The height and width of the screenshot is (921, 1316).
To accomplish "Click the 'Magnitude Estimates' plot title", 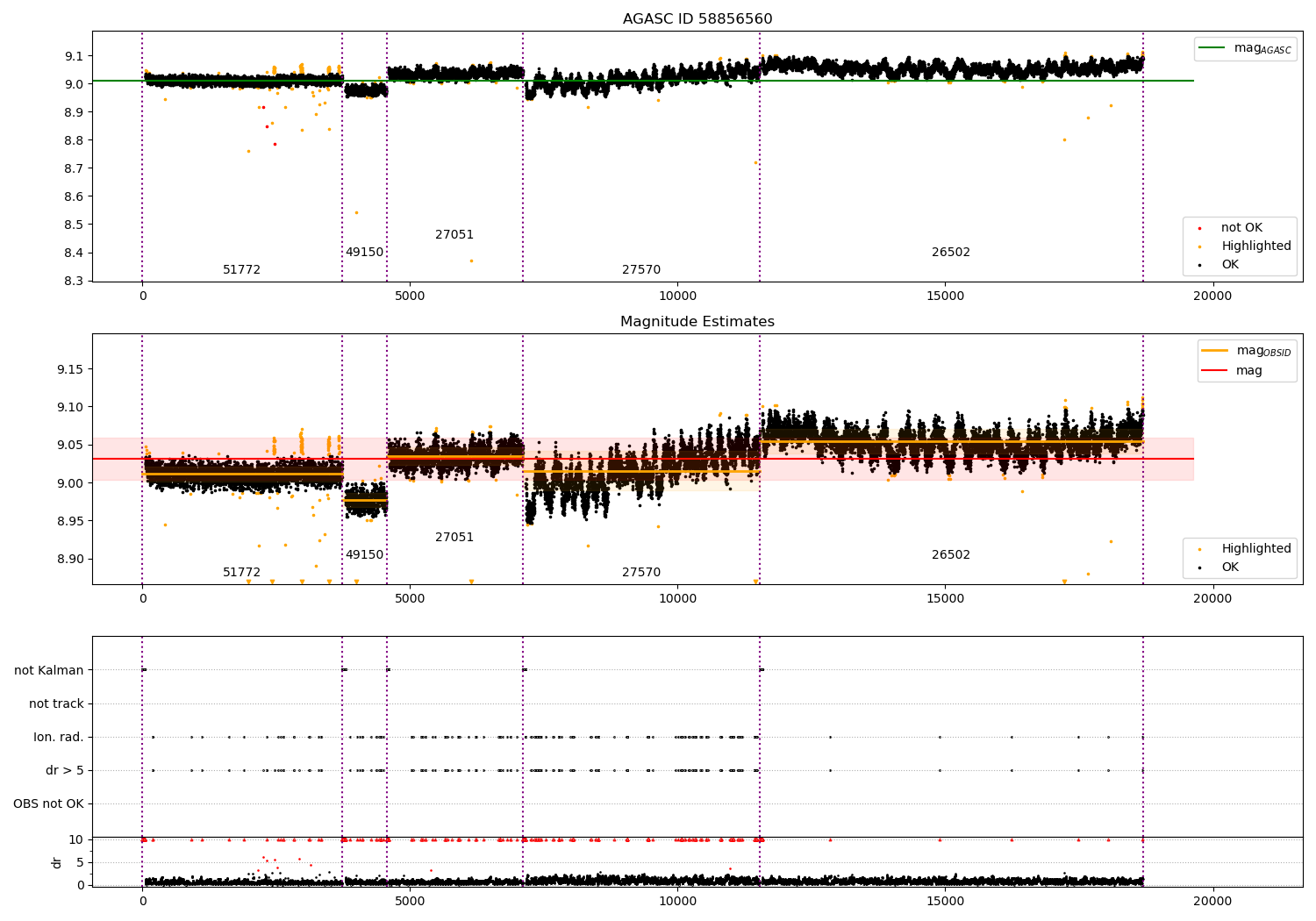I will click(697, 322).
